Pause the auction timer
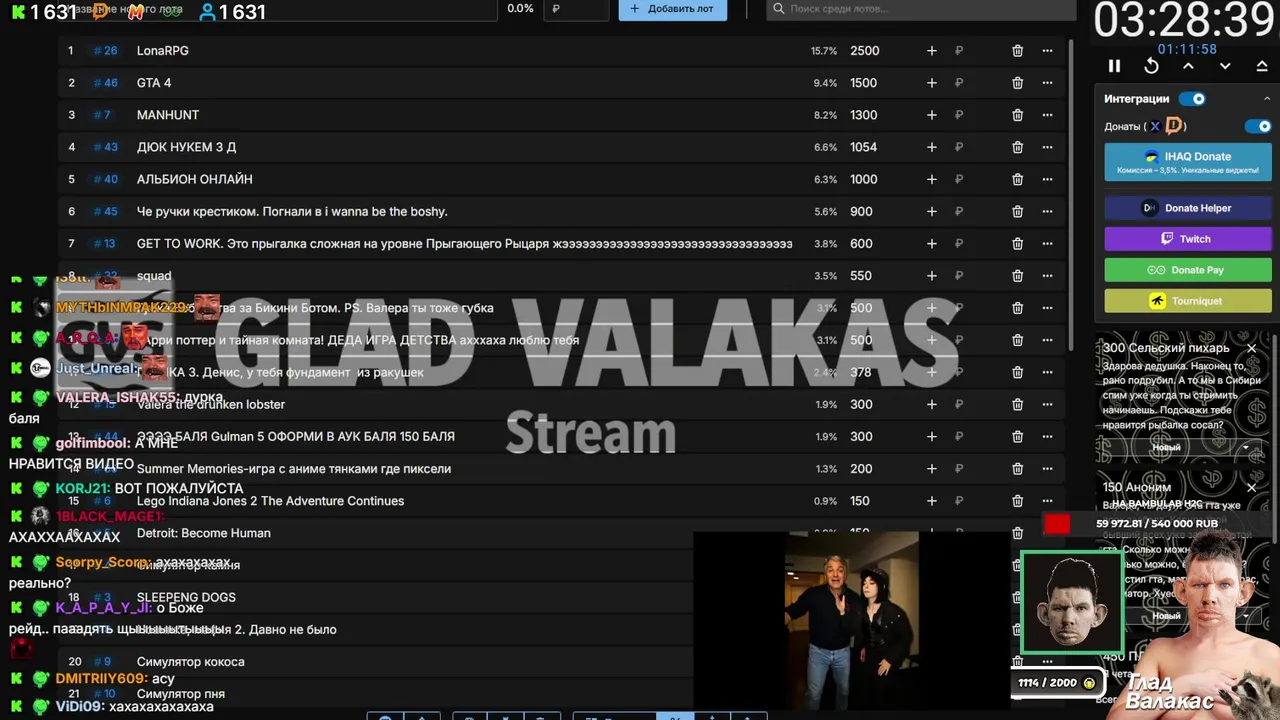1280x720 pixels. pos(1114,66)
